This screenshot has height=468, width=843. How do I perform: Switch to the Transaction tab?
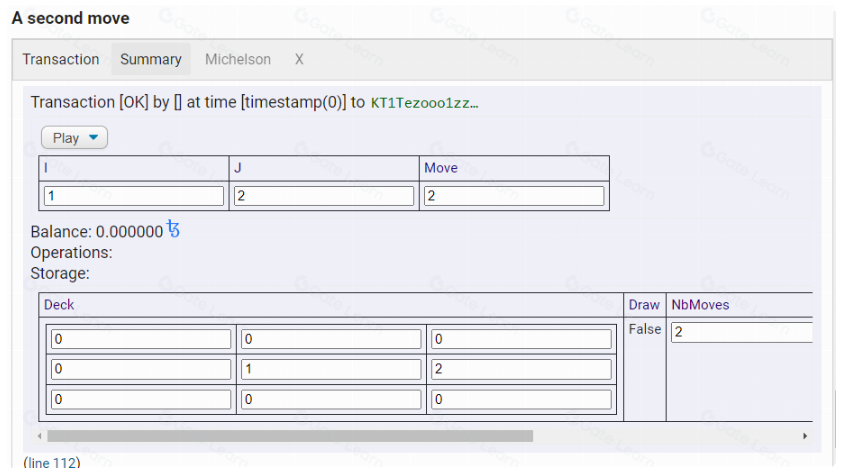click(x=61, y=59)
